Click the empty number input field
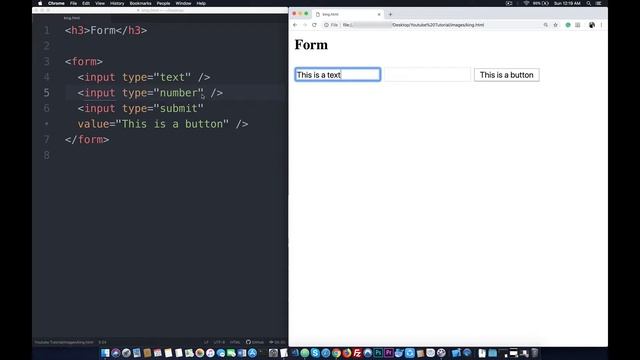Image resolution: width=640 pixels, height=360 pixels. pyautogui.click(x=427, y=75)
